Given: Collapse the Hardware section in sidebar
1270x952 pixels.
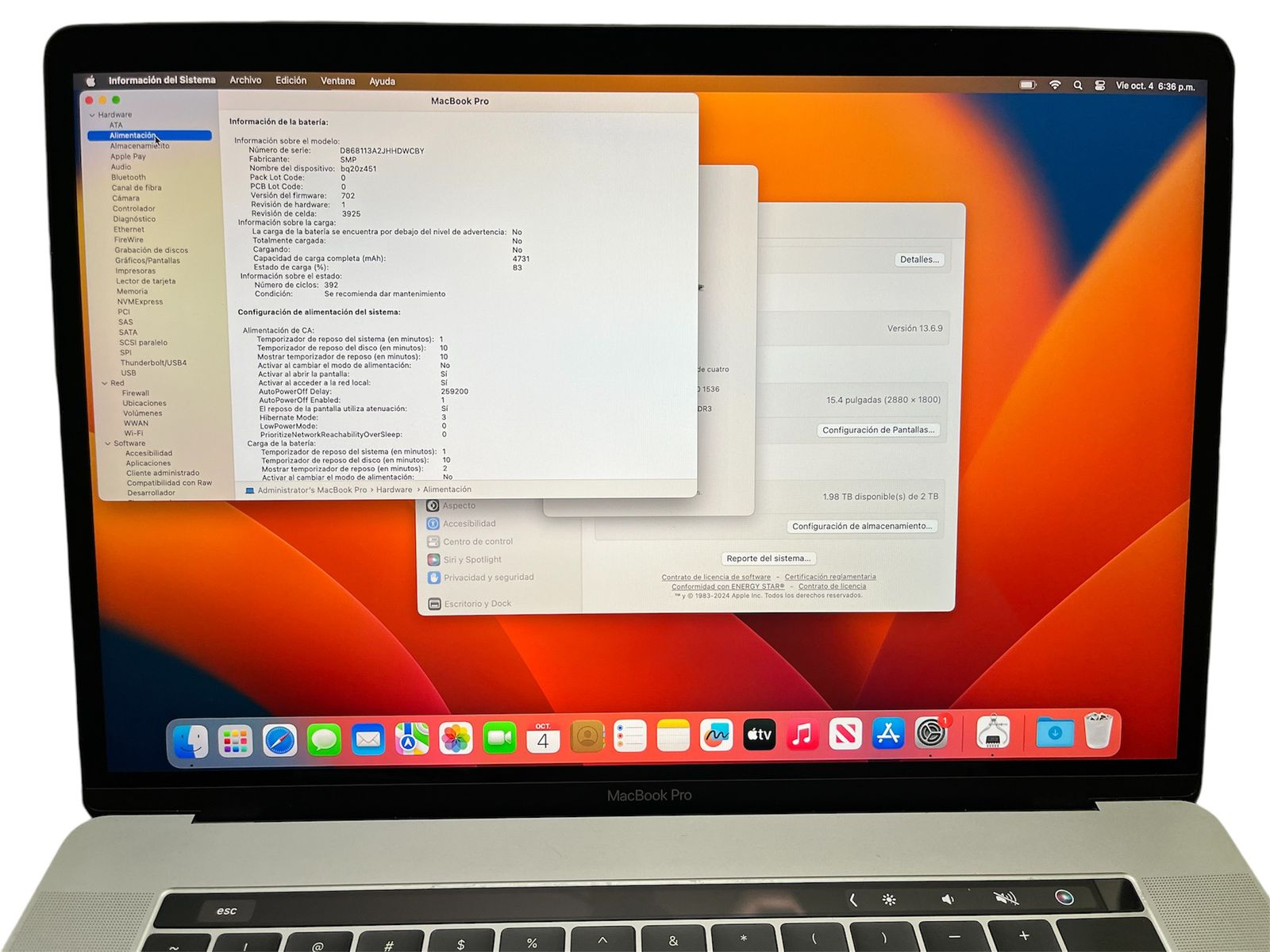Looking at the screenshot, I should point(92,115).
